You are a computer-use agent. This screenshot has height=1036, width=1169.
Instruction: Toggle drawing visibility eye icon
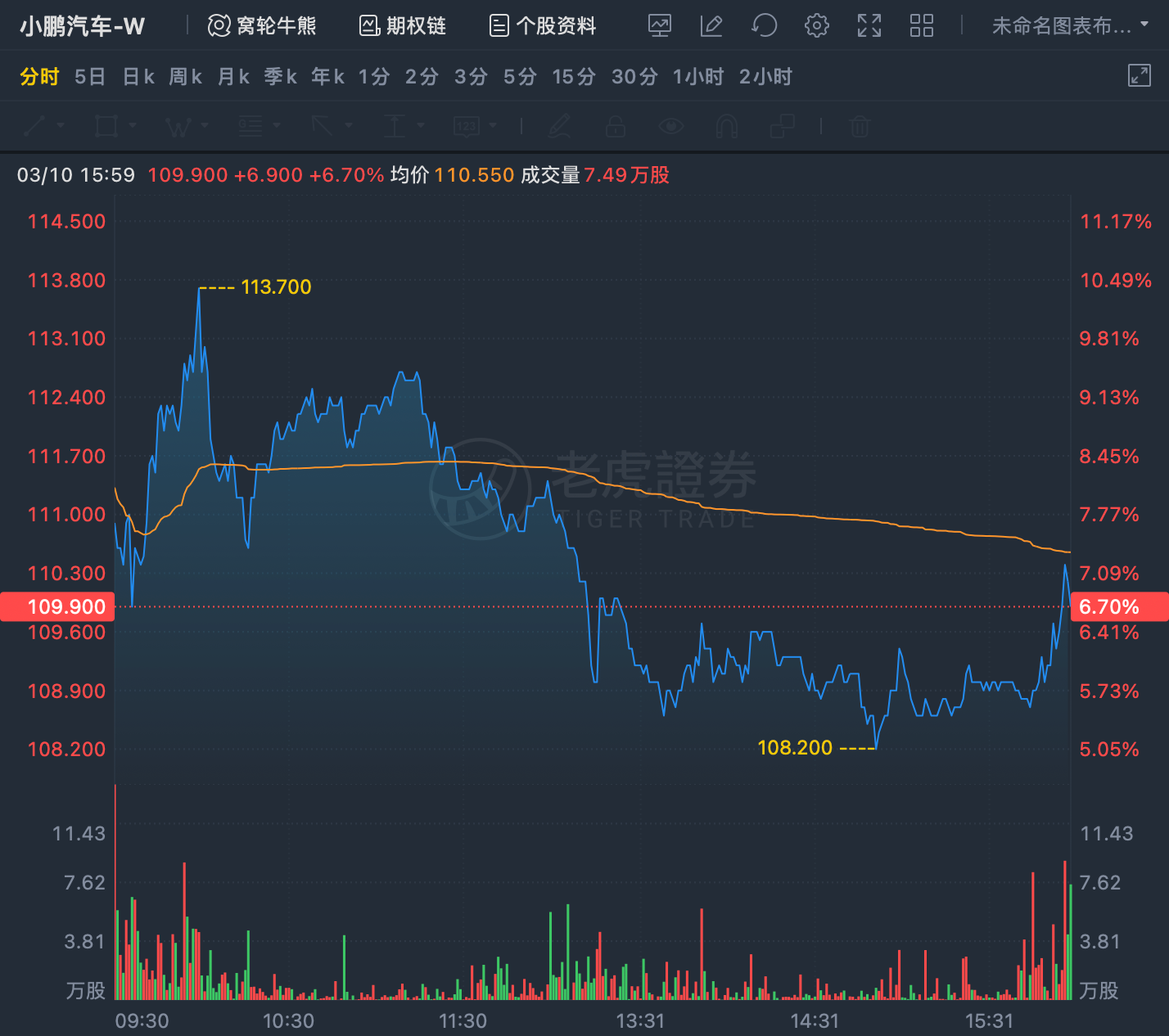(670, 126)
